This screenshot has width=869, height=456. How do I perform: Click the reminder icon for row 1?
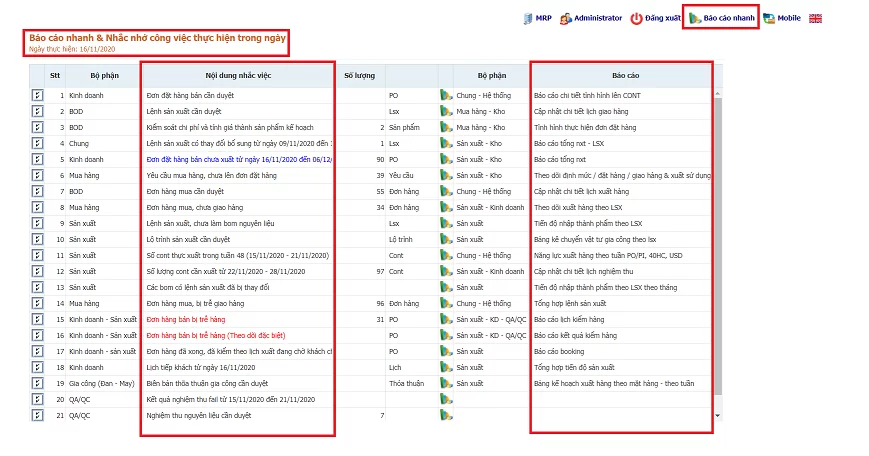coord(38,95)
